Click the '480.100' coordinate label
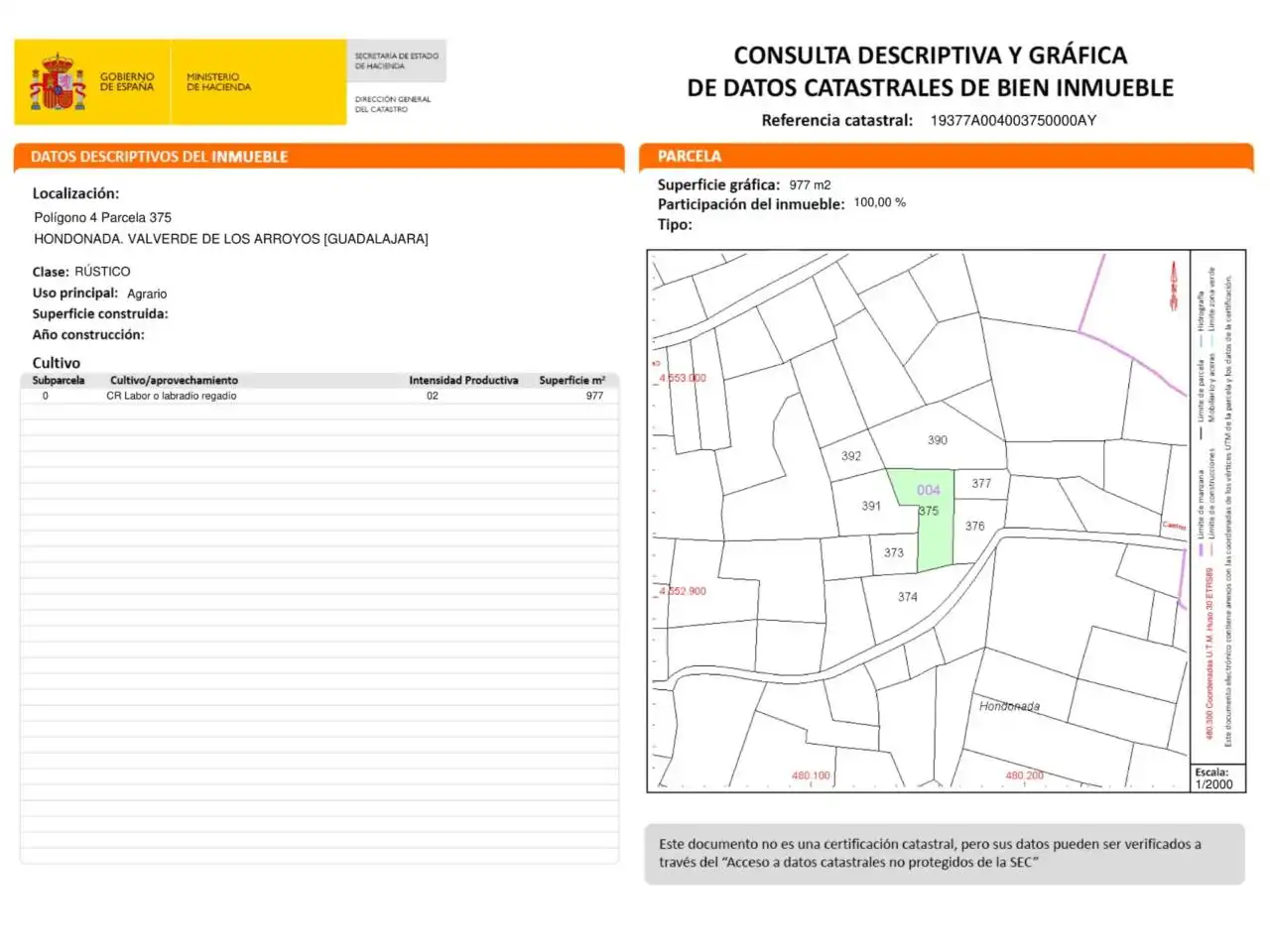 point(811,775)
